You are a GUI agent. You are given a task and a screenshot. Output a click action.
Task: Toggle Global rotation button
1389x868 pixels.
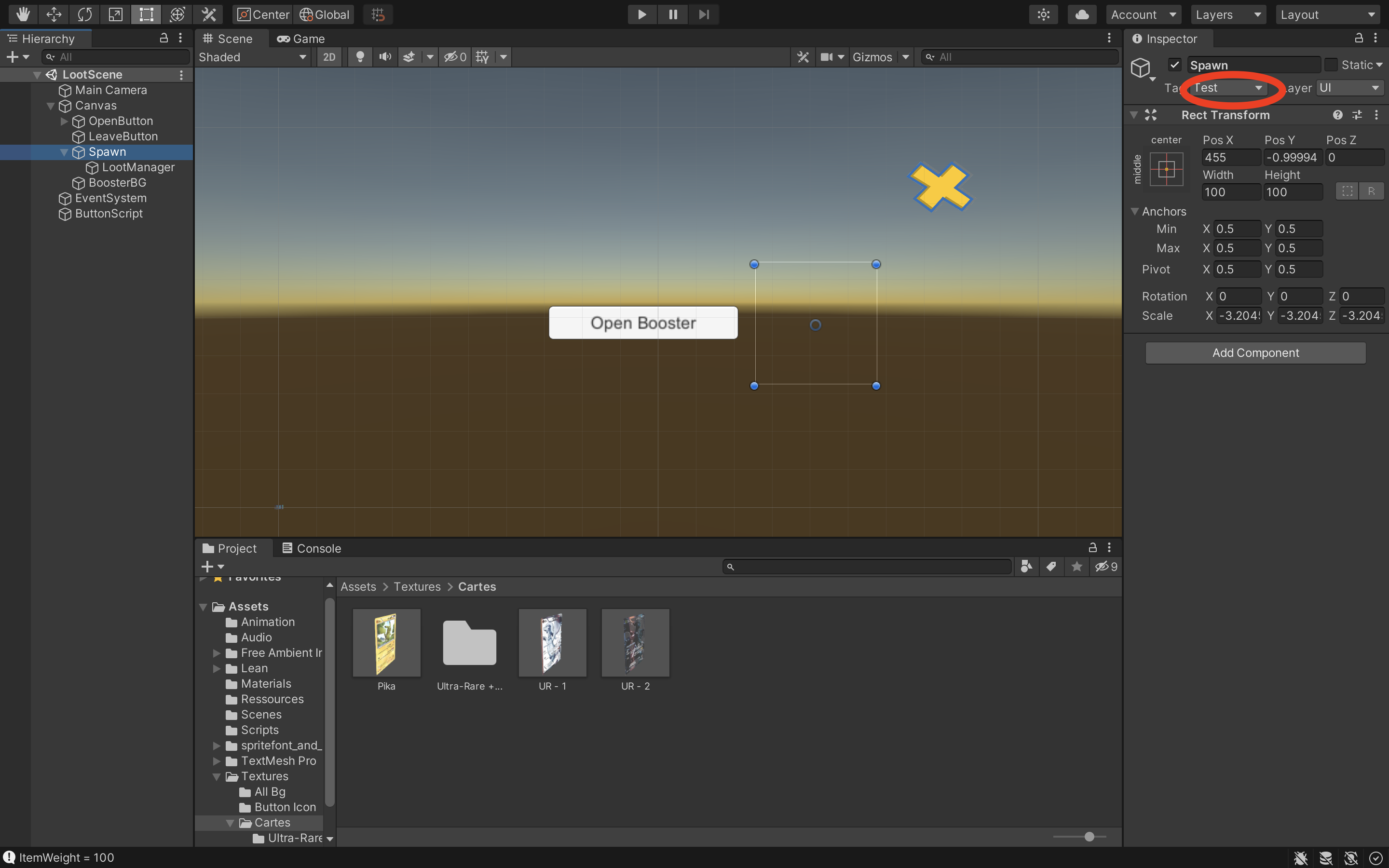tap(324, 14)
